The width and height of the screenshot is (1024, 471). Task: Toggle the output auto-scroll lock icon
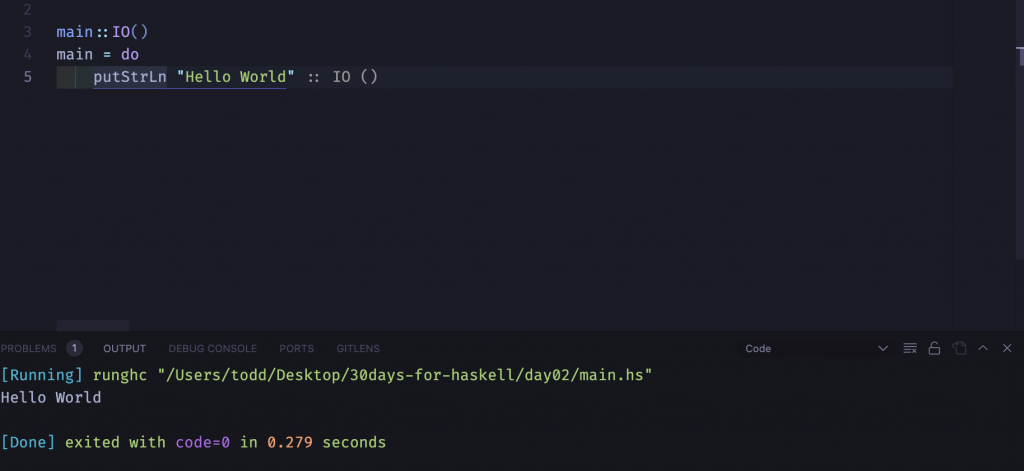(x=934, y=348)
